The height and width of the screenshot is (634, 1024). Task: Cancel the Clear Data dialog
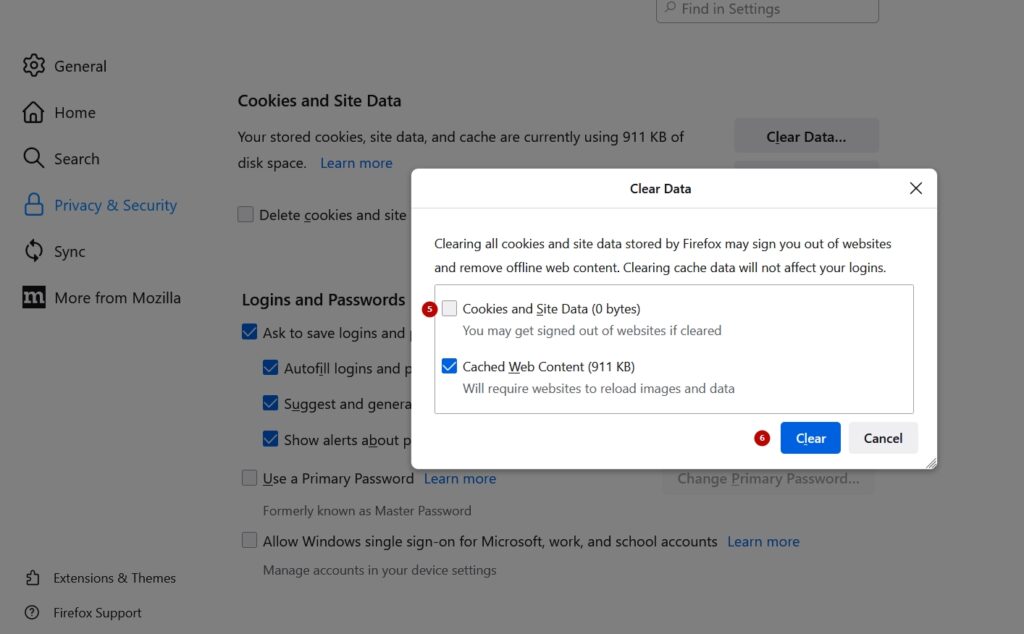pos(883,438)
